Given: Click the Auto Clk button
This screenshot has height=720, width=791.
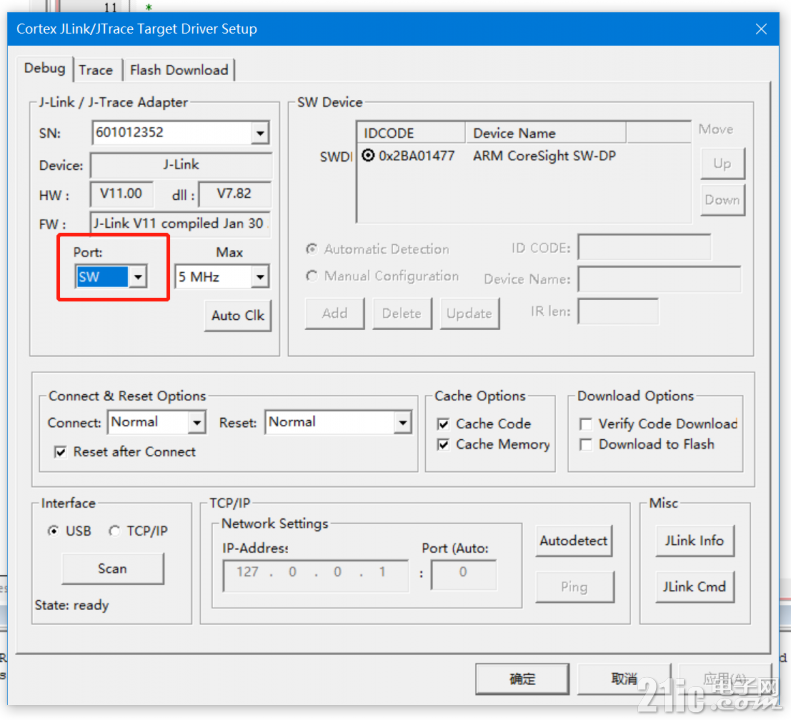Looking at the screenshot, I should [x=238, y=316].
